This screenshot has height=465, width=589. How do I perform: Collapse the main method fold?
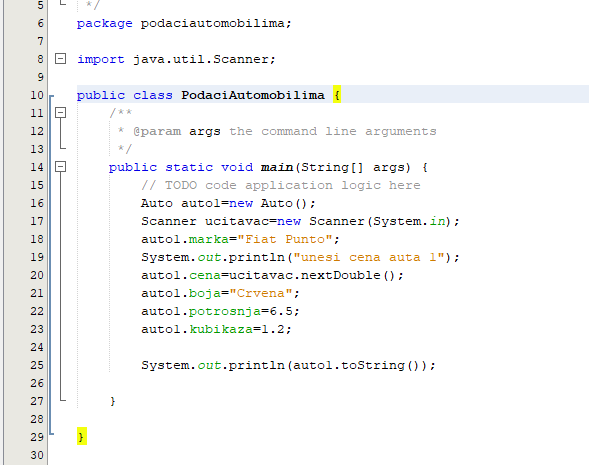coord(60,166)
